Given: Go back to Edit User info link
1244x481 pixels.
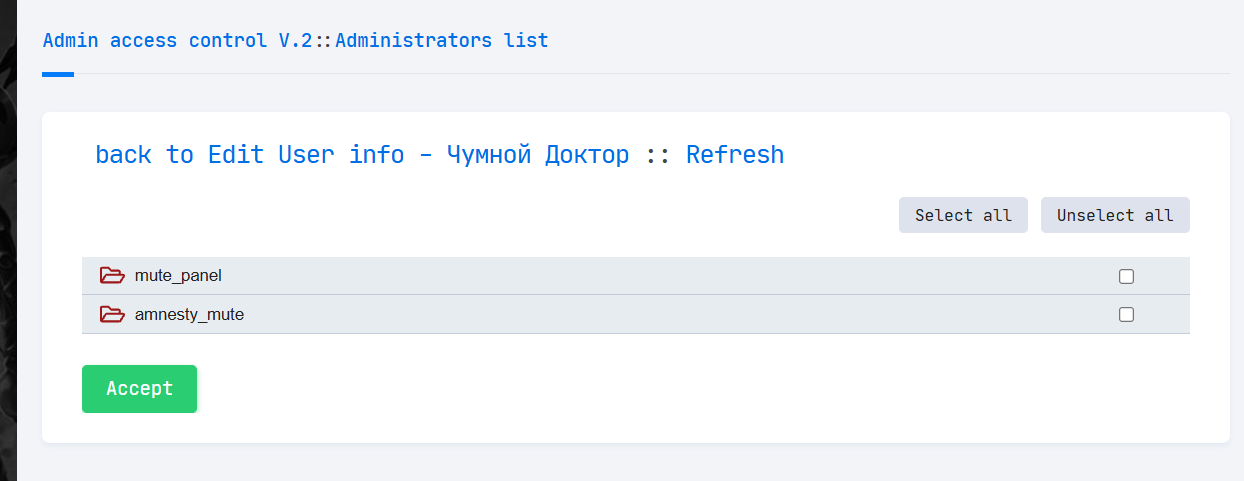Looking at the screenshot, I should pos(250,155).
